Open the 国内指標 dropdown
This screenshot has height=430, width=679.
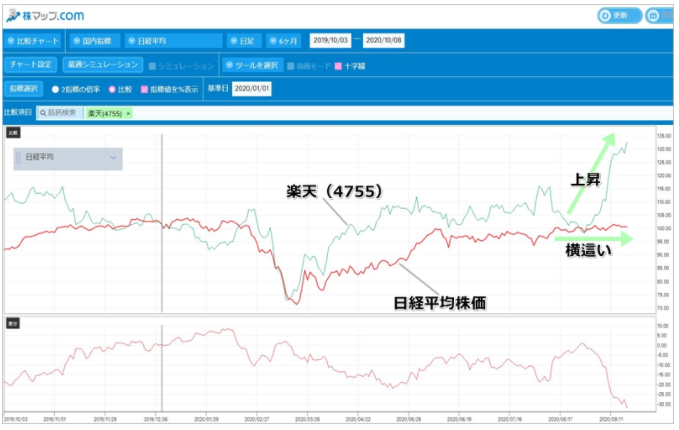[x=94, y=41]
